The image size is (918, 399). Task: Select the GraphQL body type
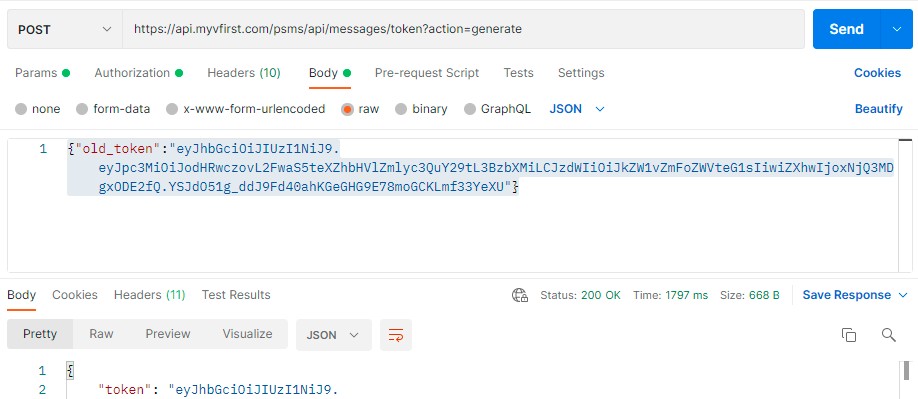498,109
